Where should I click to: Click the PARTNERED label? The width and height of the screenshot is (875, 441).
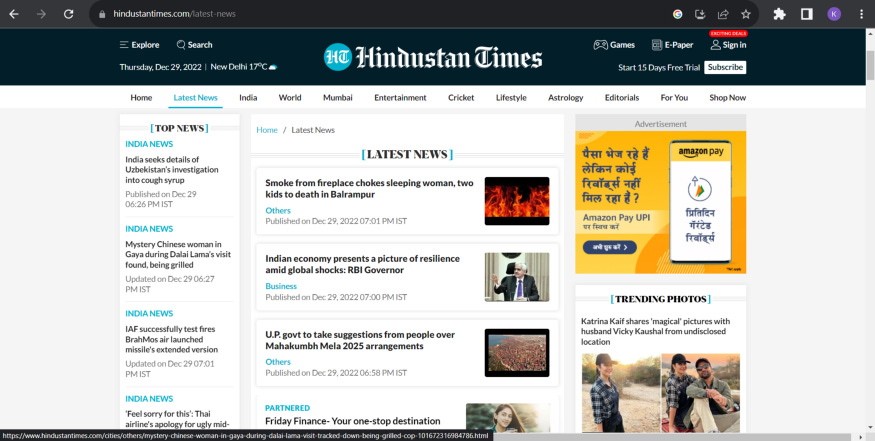coord(287,408)
